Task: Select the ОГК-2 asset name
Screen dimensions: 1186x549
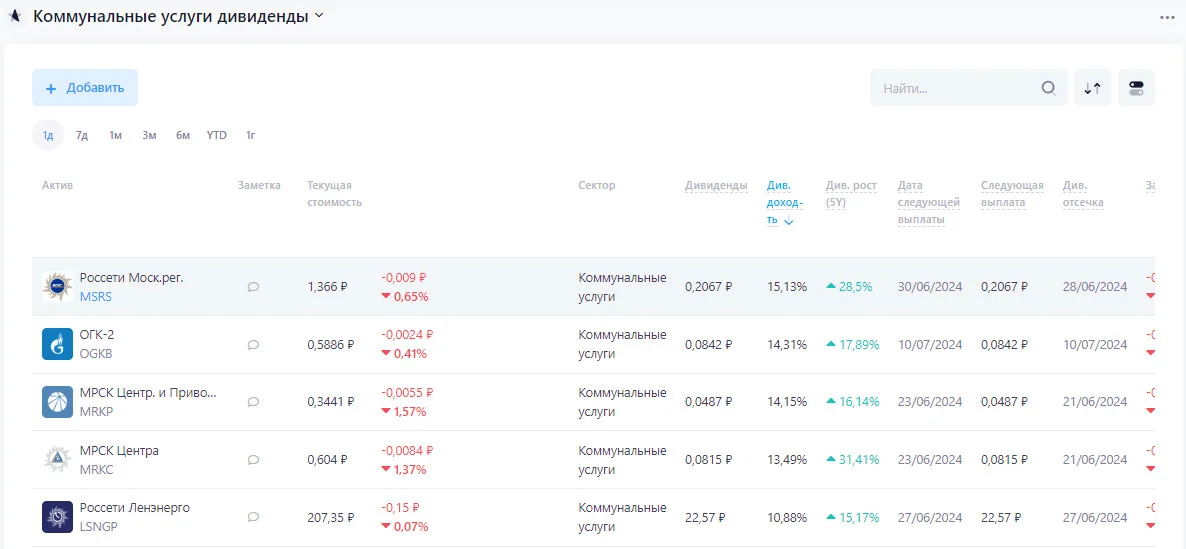Action: tap(97, 334)
